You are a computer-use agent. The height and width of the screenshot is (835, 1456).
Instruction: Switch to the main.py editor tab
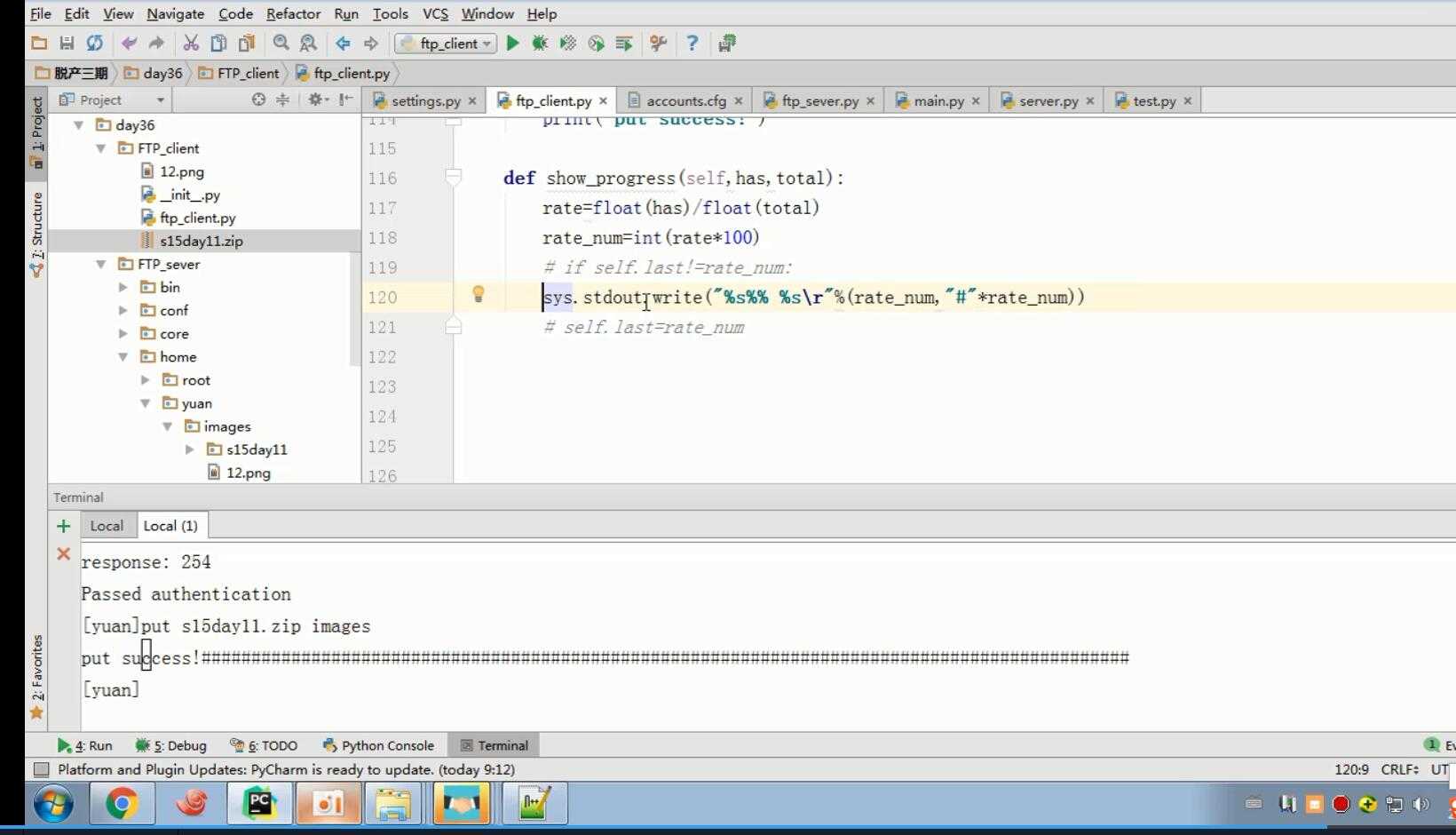938,100
